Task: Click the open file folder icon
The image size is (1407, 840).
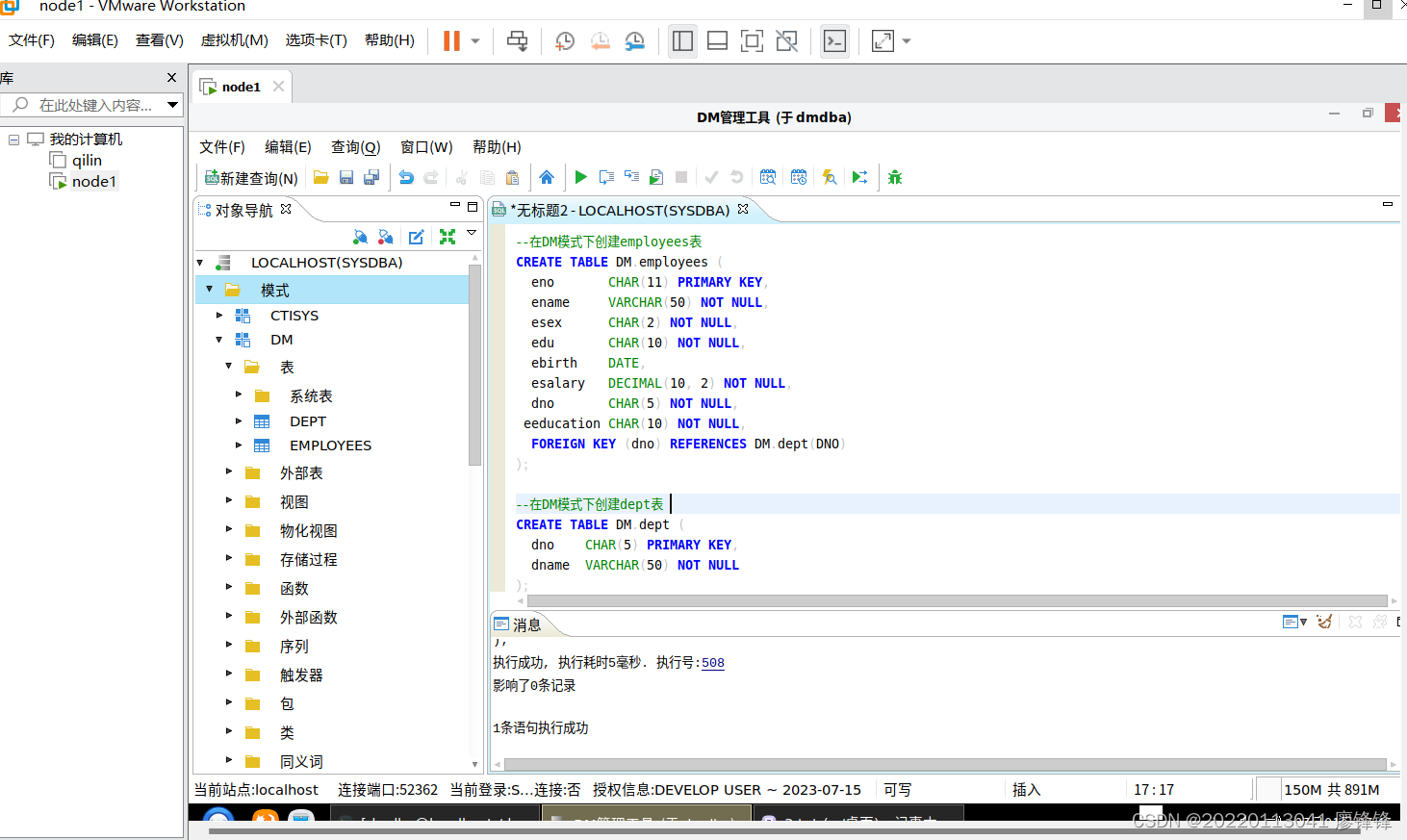Action: [321, 177]
